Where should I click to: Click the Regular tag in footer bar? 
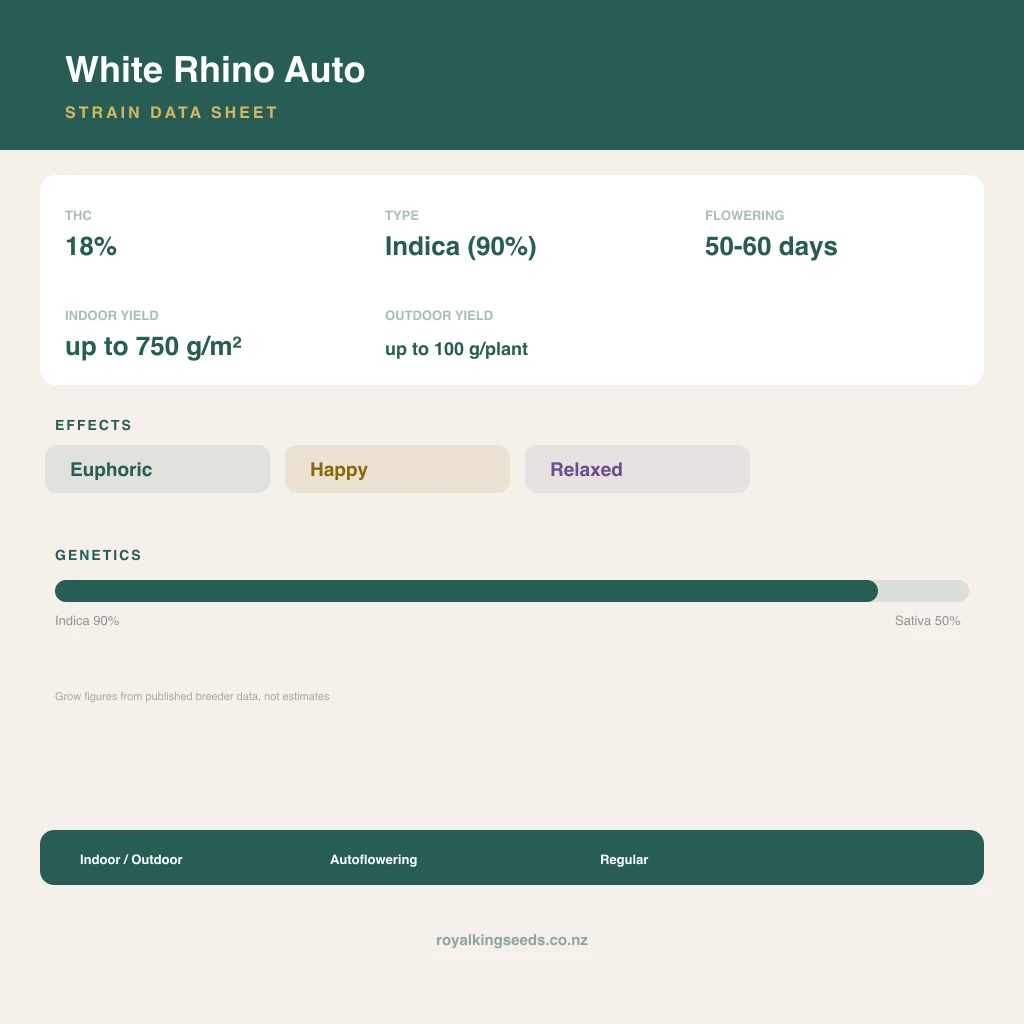tap(624, 859)
